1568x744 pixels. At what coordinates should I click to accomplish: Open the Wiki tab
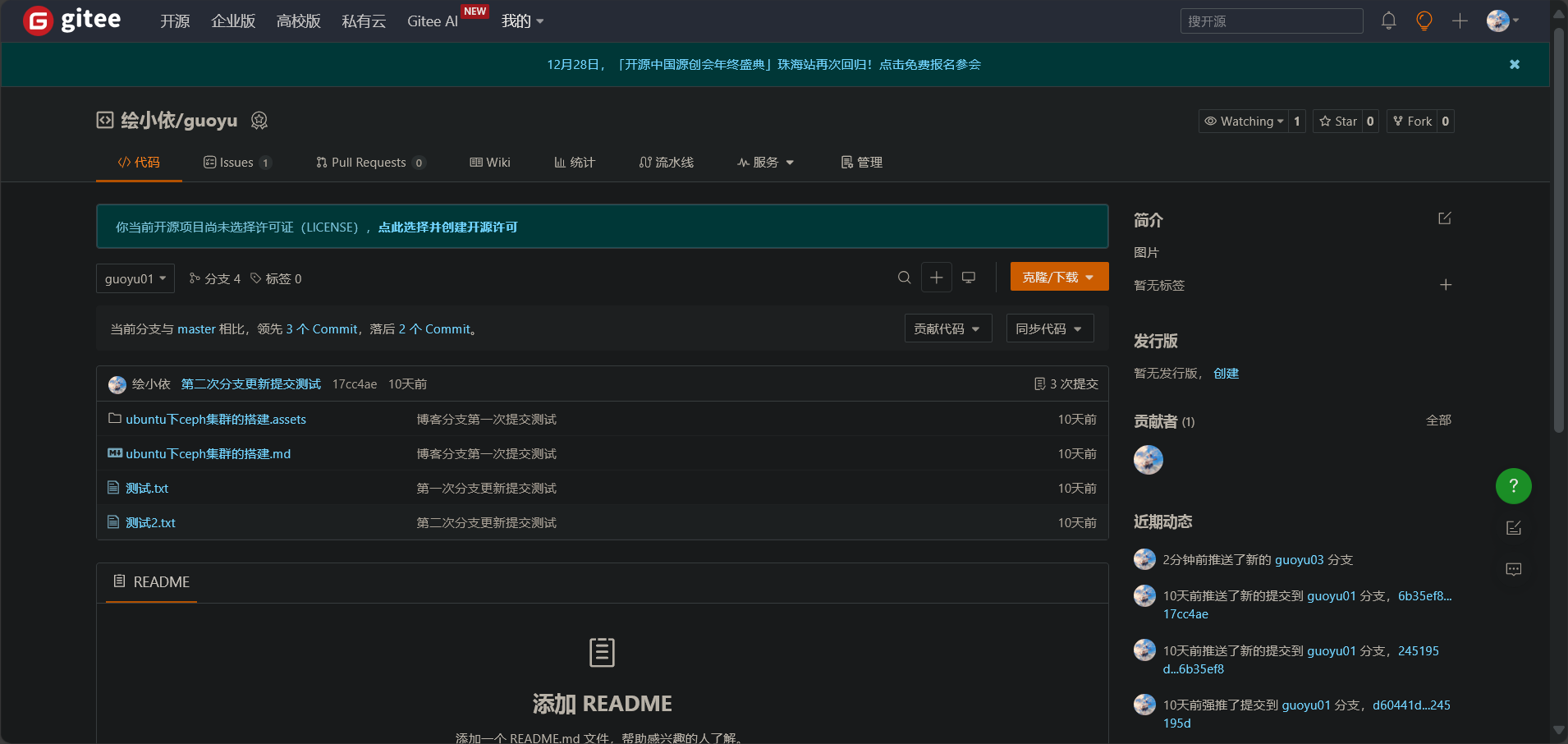tap(490, 163)
